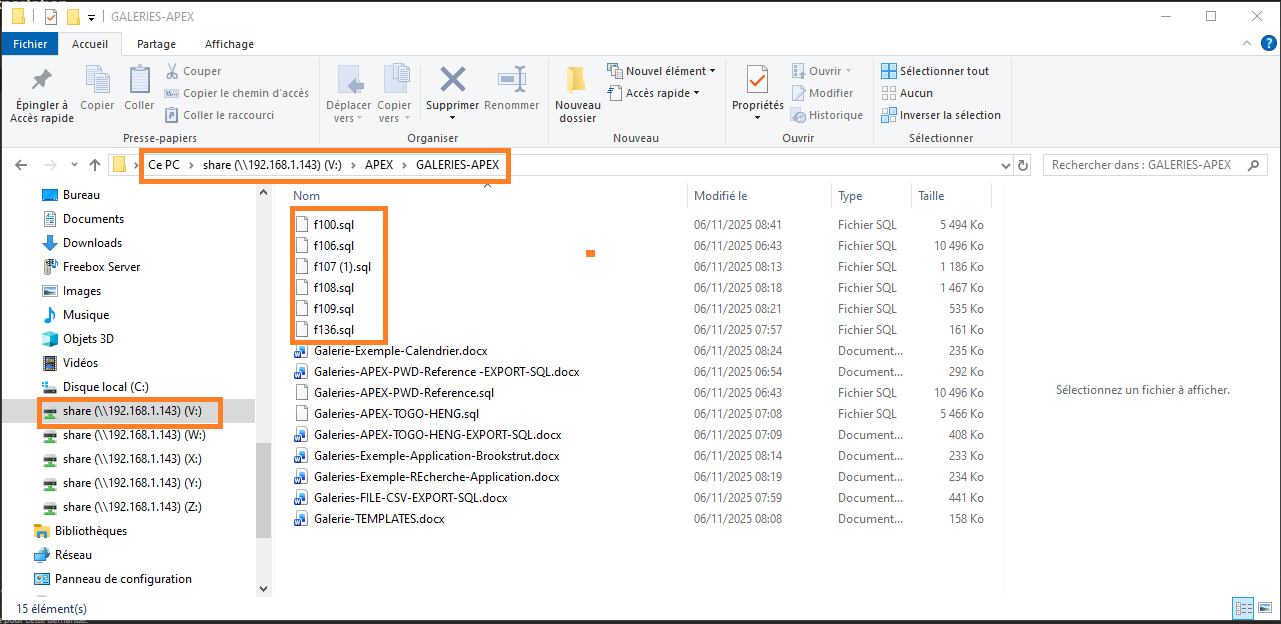The height and width of the screenshot is (624, 1281).
Task: Expand the address bar history dropdown
Action: click(x=1006, y=165)
